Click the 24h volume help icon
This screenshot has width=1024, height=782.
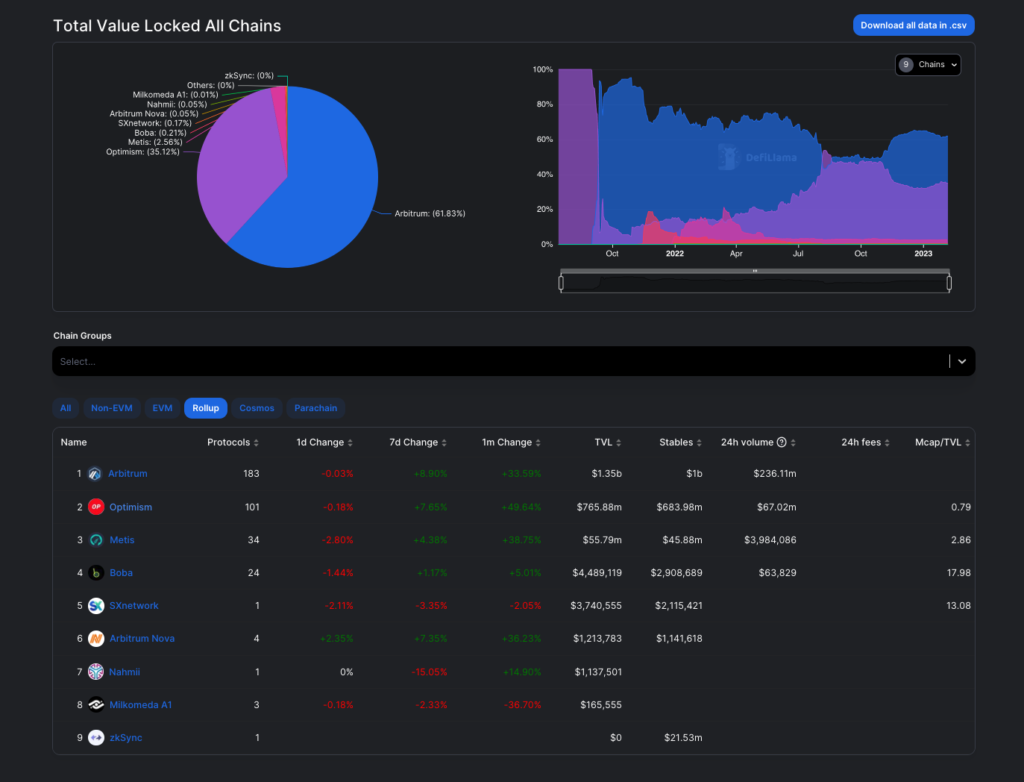[x=781, y=442]
